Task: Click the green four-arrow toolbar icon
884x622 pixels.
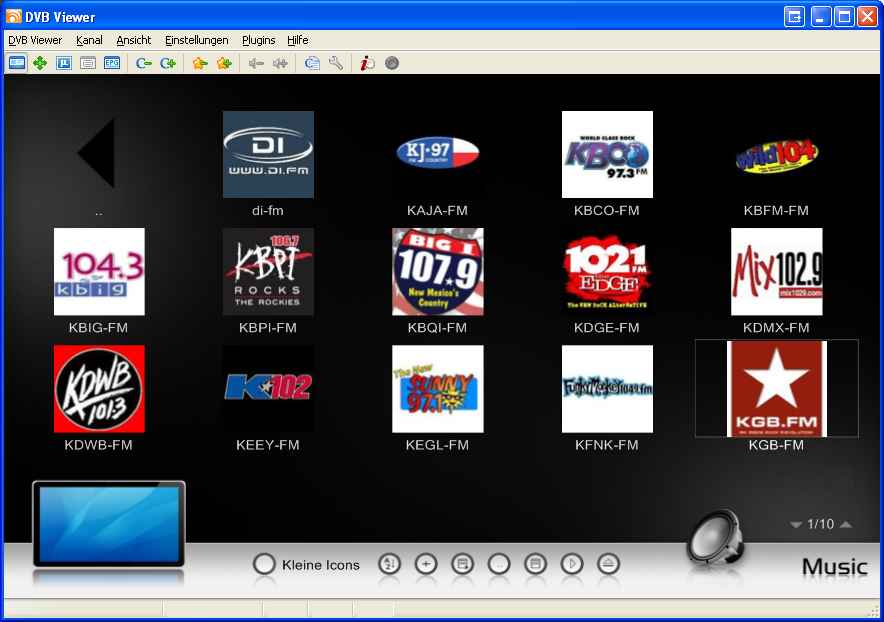Action: pos(40,63)
